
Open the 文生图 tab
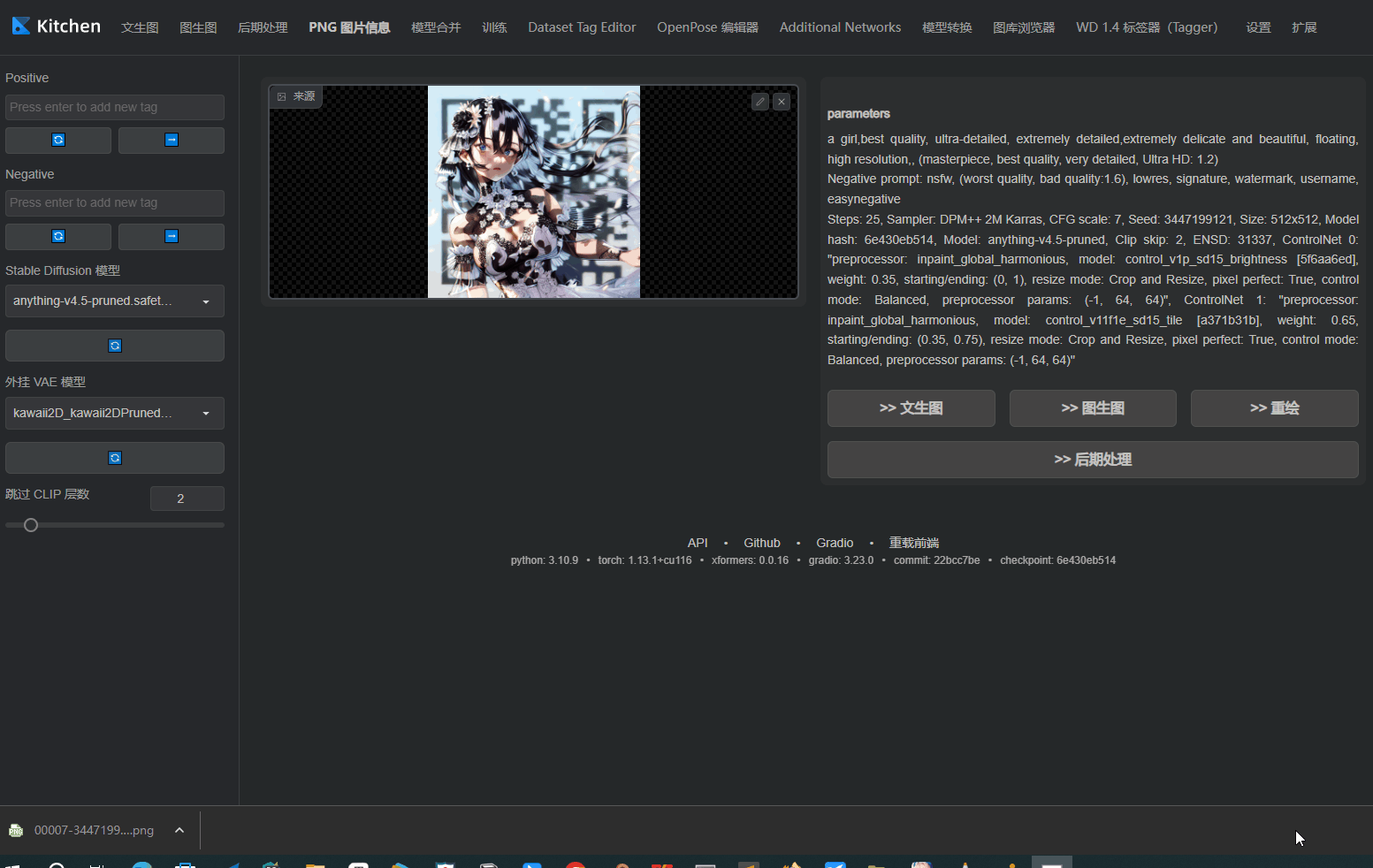tap(140, 27)
